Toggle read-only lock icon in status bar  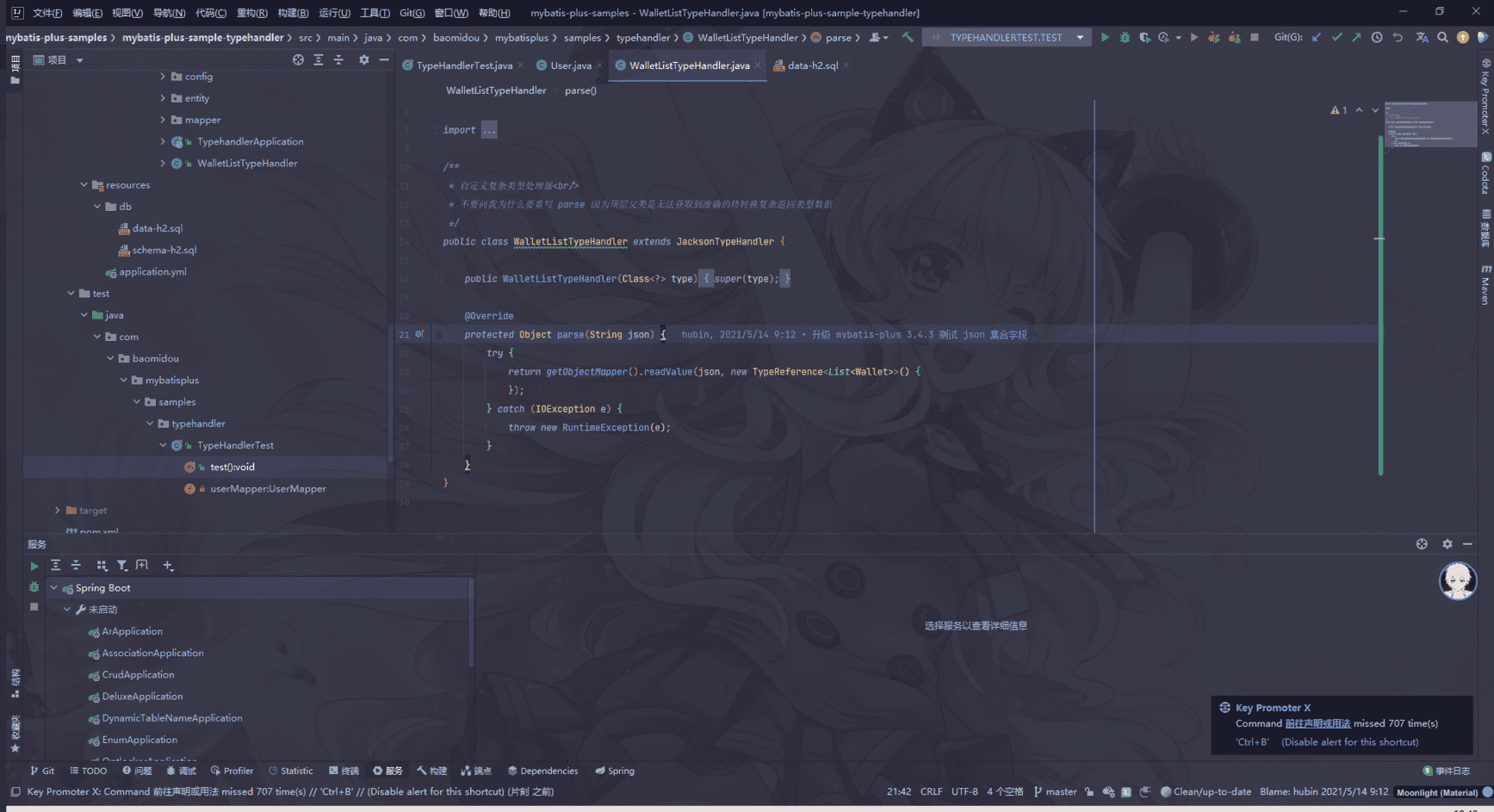coord(1089,791)
